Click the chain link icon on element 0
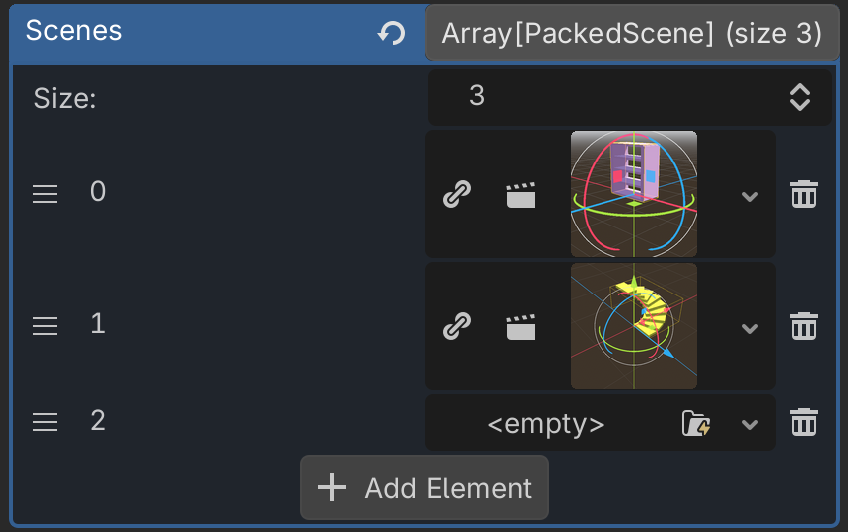848x532 pixels. click(x=457, y=194)
